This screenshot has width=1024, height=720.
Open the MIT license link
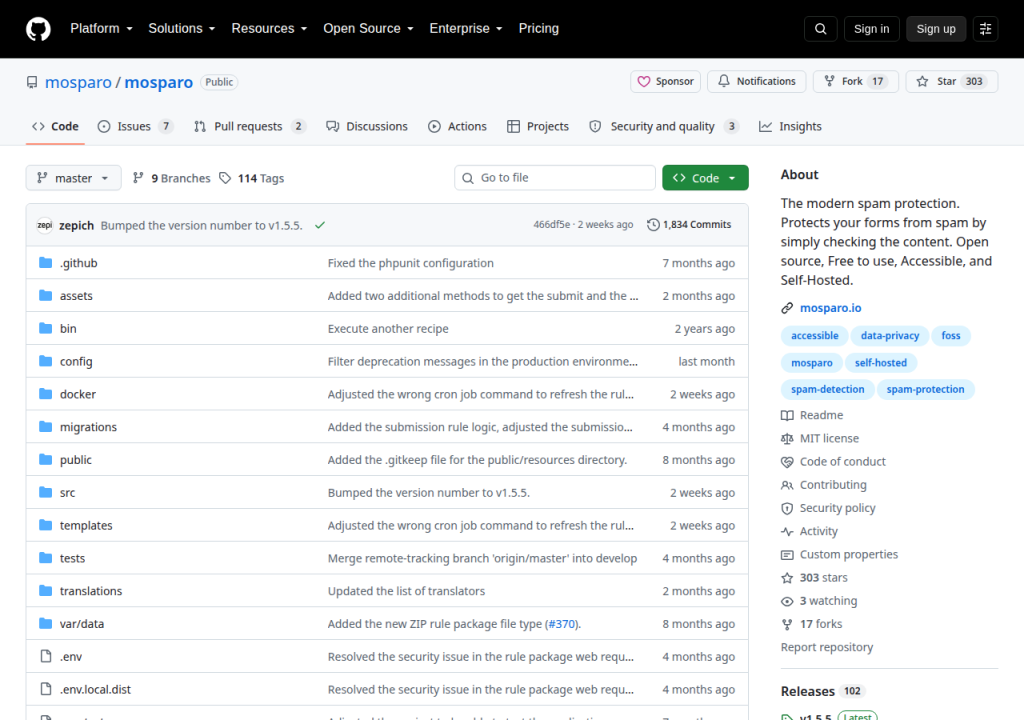pos(820,438)
